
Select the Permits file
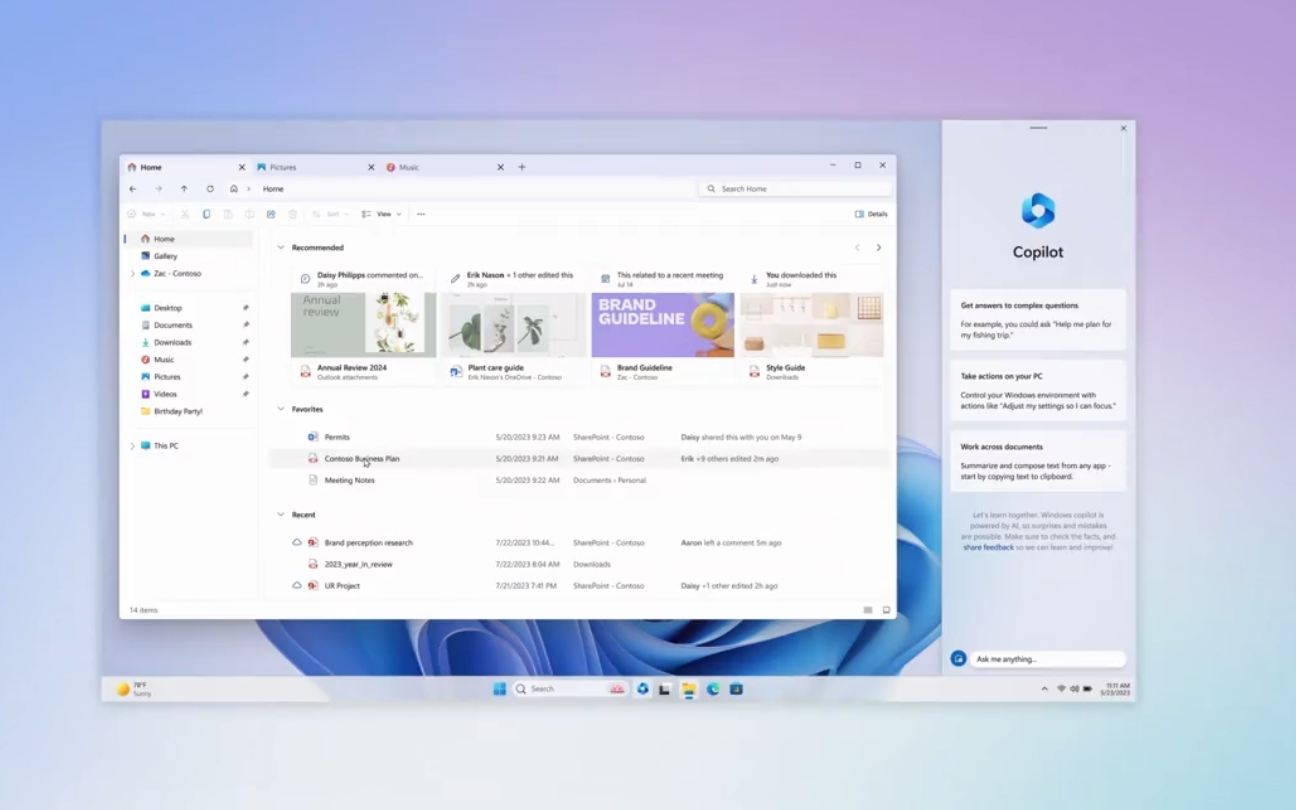[580, 437]
